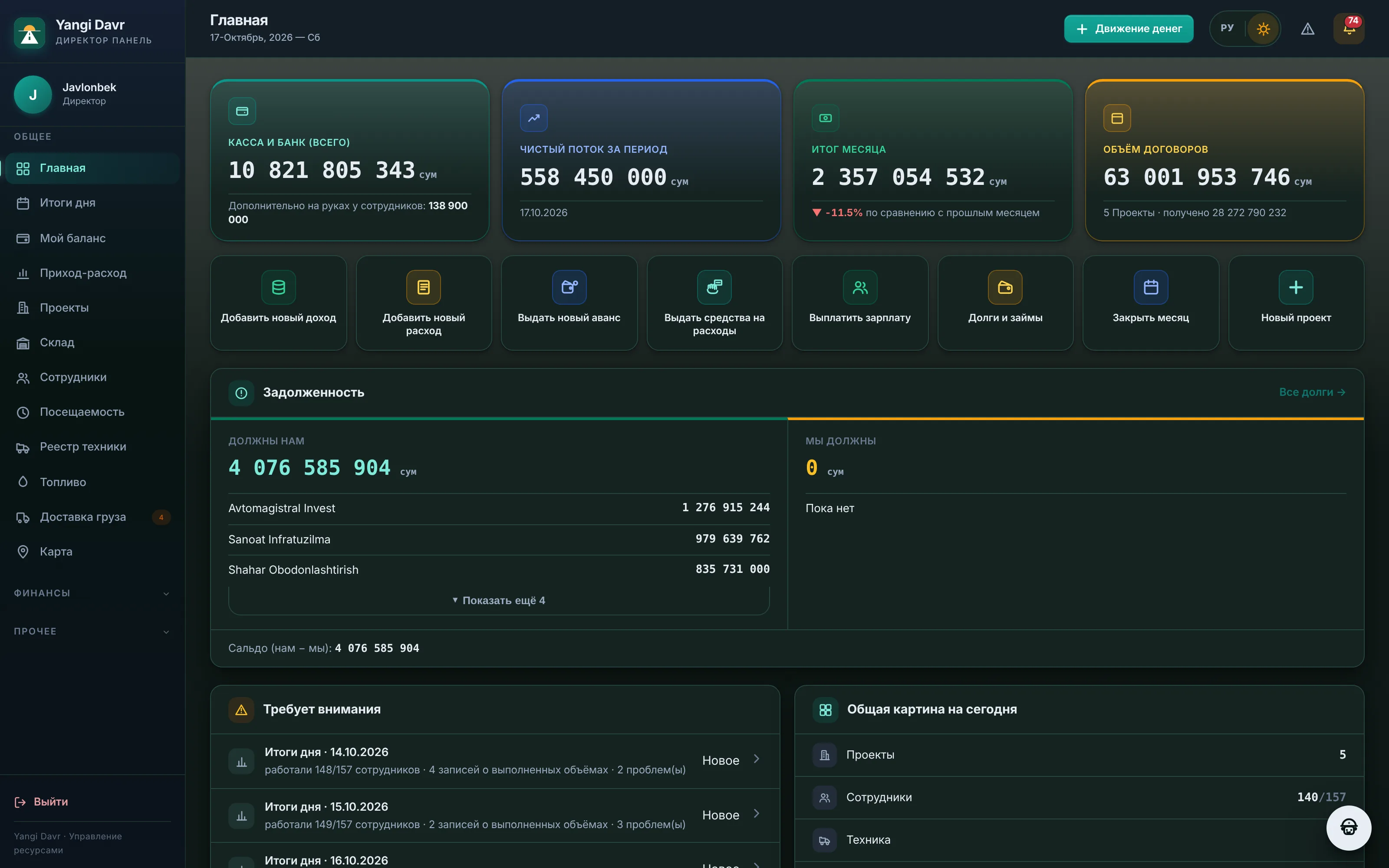Click the Выйти logout button
The image size is (1389, 868).
(41, 802)
